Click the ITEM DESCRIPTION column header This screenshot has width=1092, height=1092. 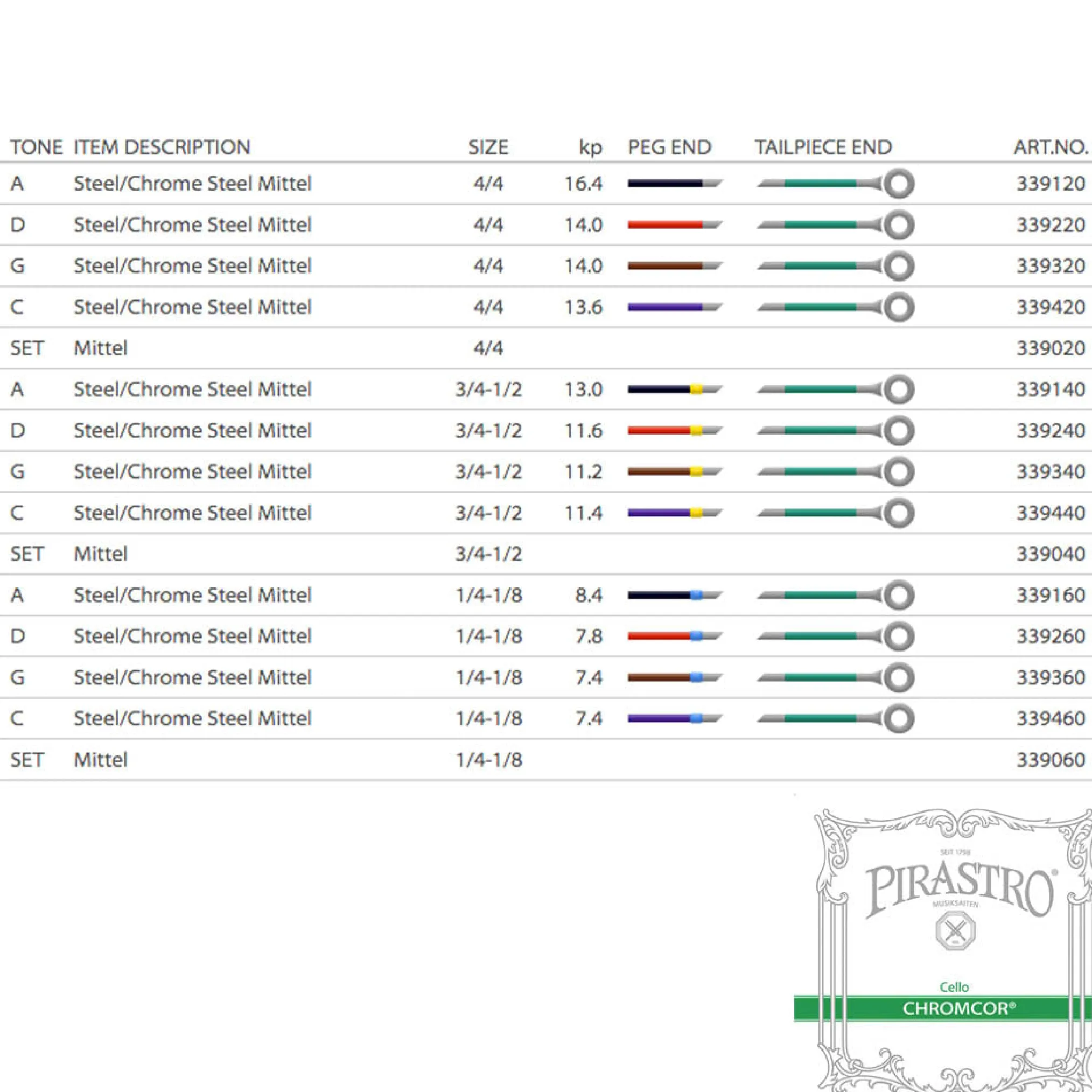click(x=162, y=148)
